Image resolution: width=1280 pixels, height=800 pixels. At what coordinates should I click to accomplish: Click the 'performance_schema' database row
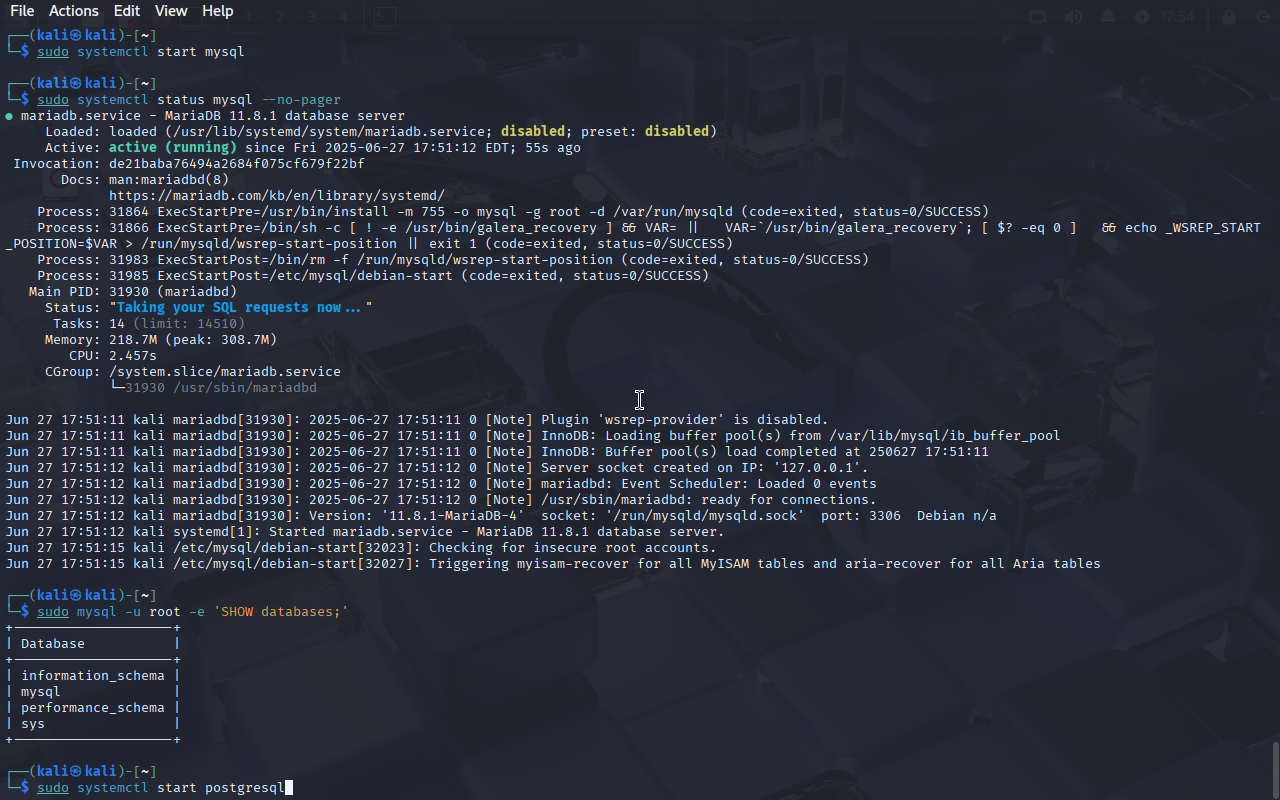tap(93, 708)
